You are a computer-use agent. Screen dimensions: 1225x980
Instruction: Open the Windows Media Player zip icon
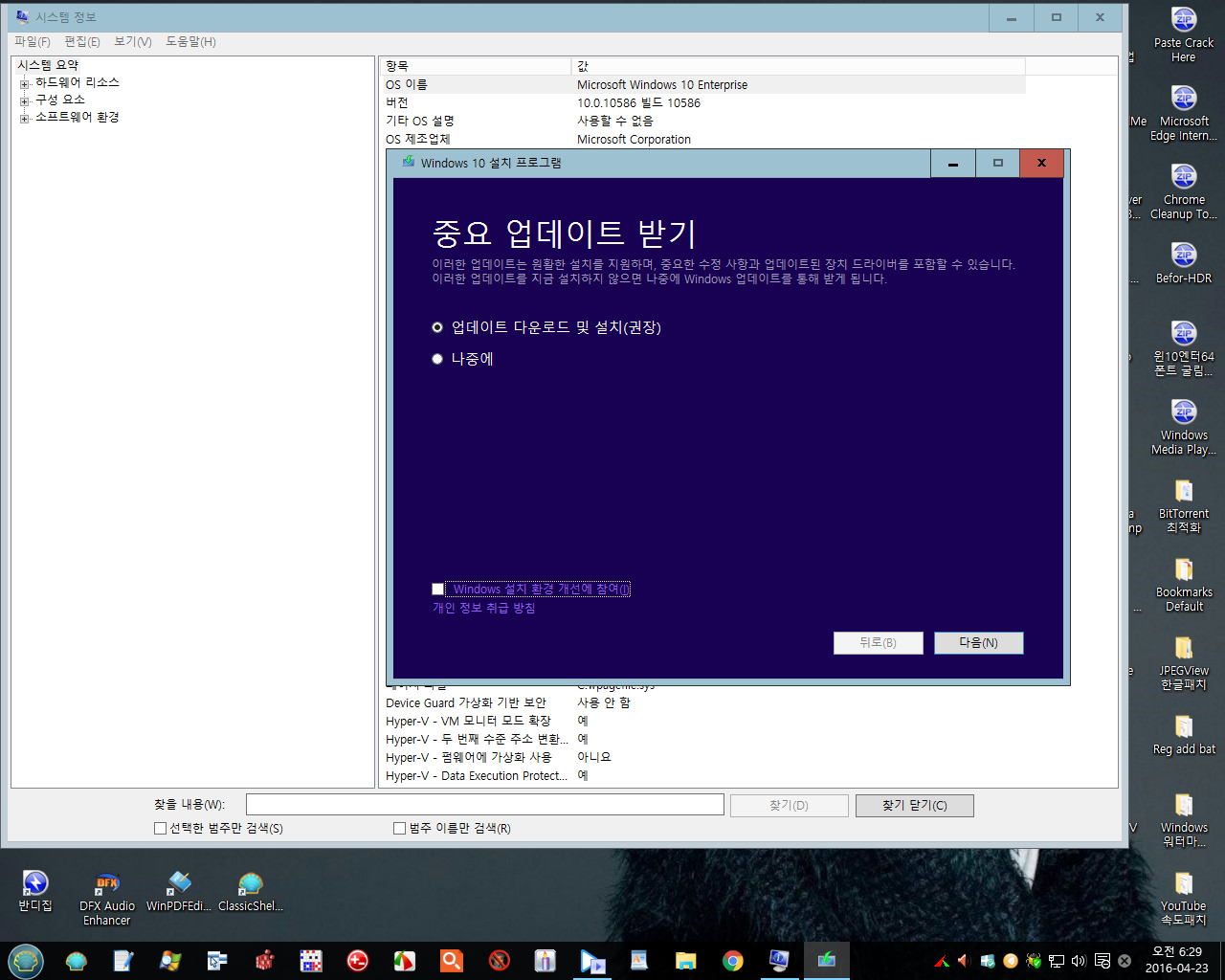(1184, 427)
